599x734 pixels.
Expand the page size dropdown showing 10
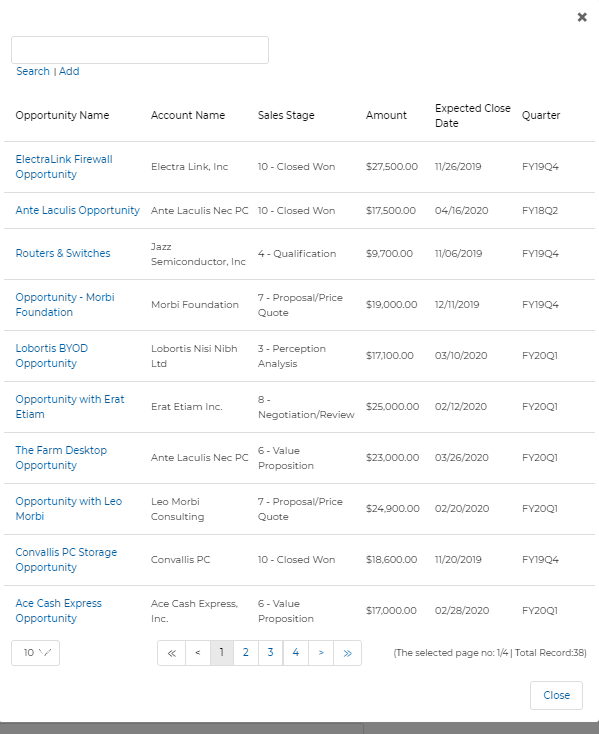click(x=36, y=653)
